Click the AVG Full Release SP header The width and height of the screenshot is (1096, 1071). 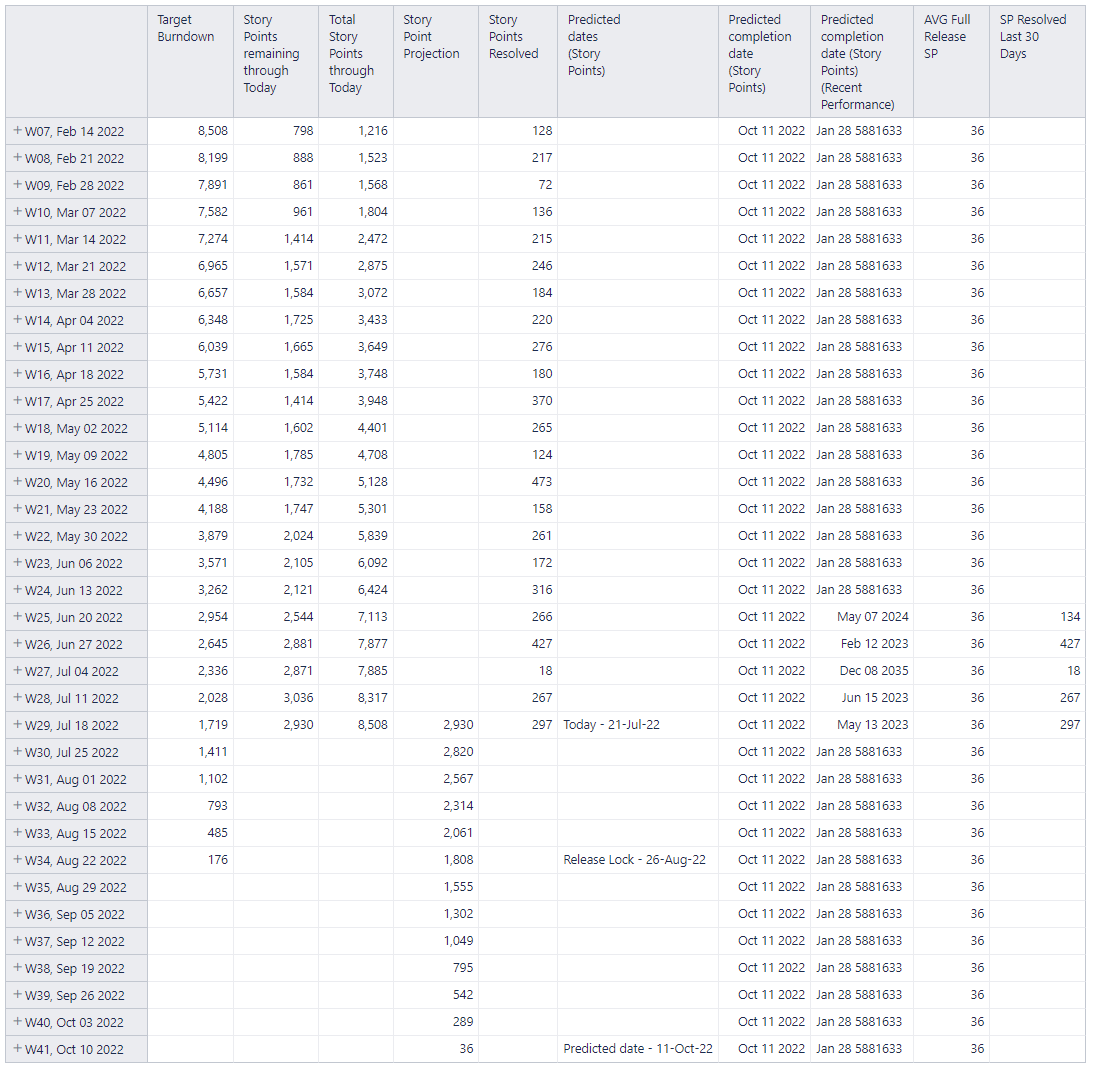pyautogui.click(x=951, y=62)
